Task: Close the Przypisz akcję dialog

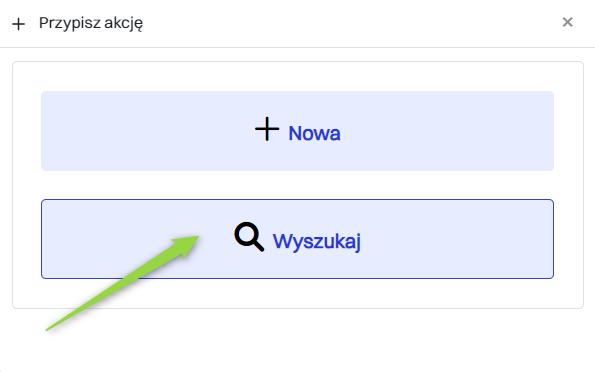Action: point(567,22)
